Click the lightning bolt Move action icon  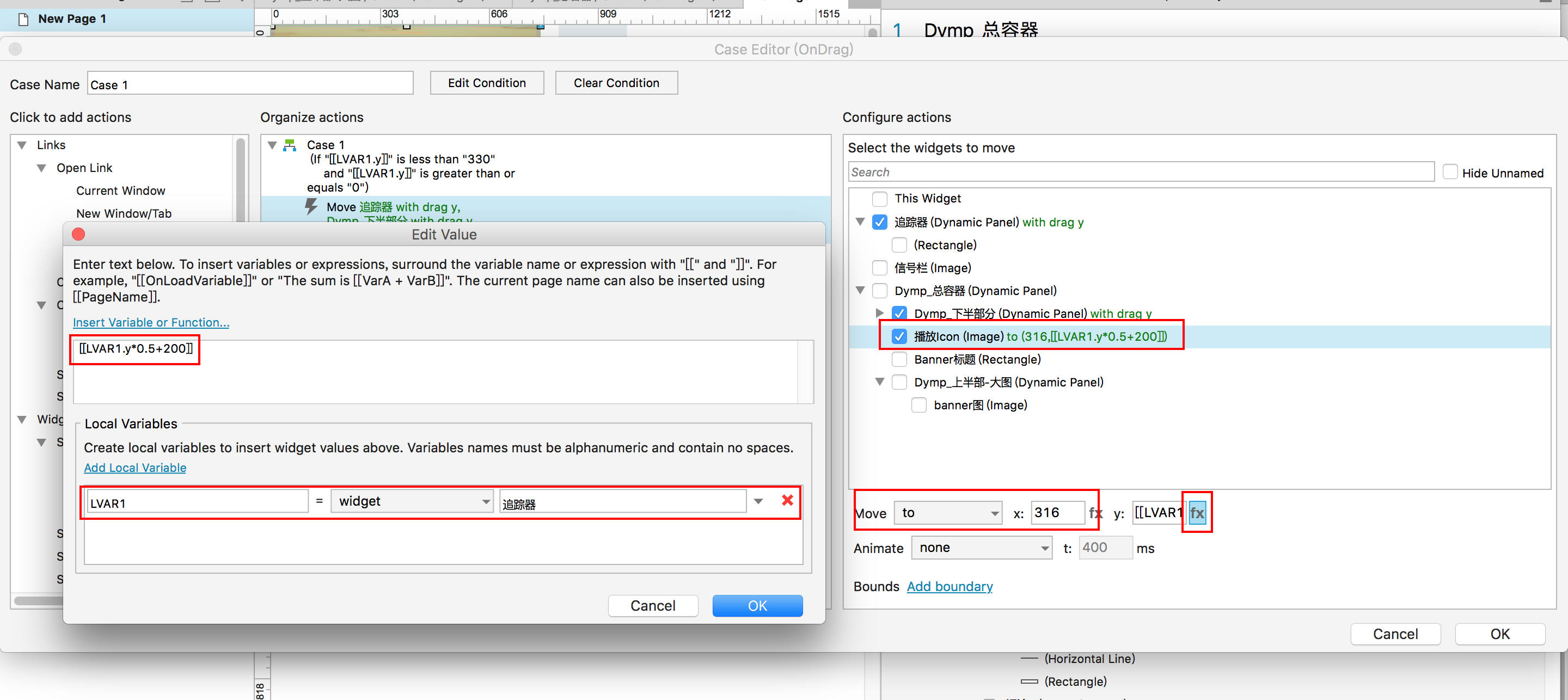(311, 206)
